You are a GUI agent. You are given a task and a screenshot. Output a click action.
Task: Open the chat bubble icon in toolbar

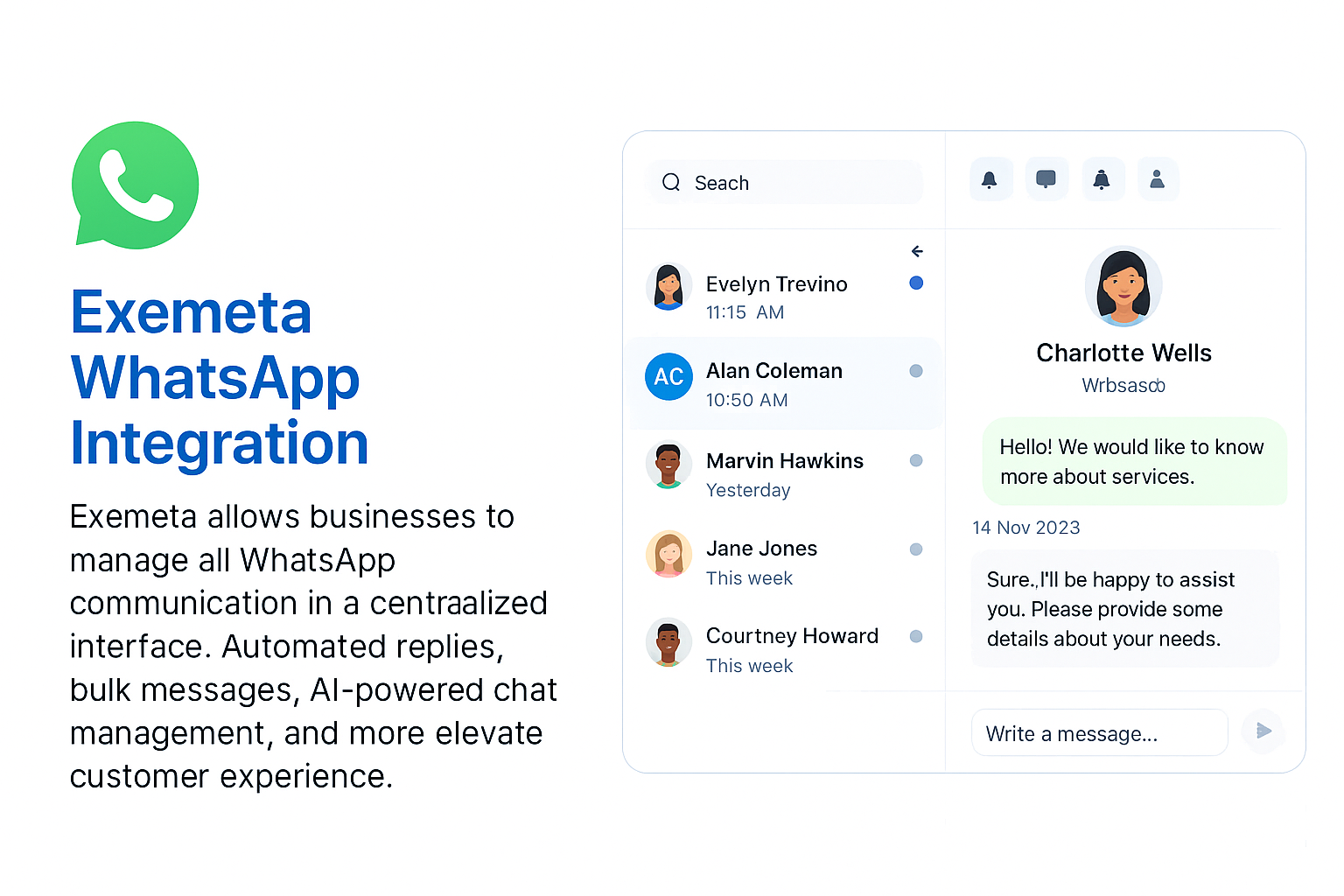(x=1046, y=179)
